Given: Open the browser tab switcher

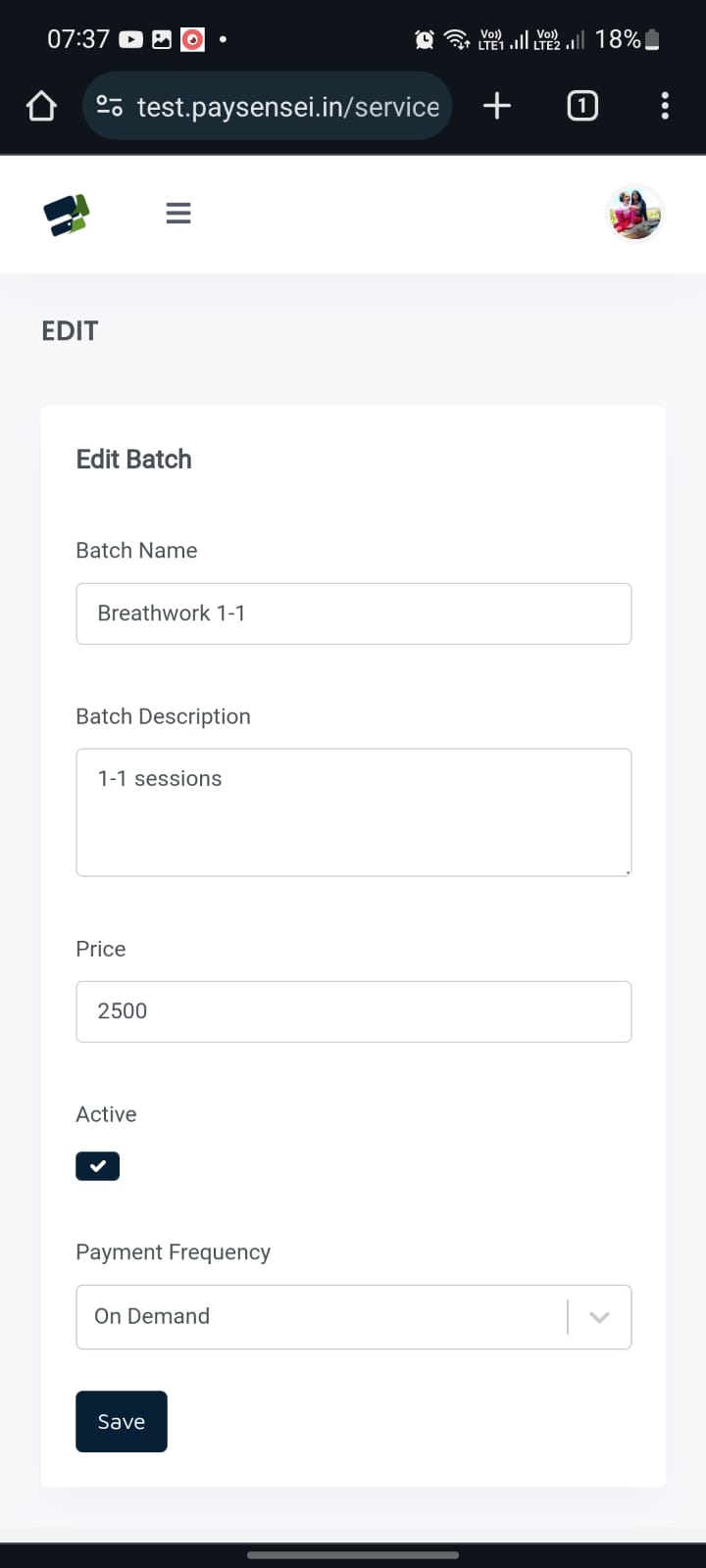Looking at the screenshot, I should click(581, 106).
